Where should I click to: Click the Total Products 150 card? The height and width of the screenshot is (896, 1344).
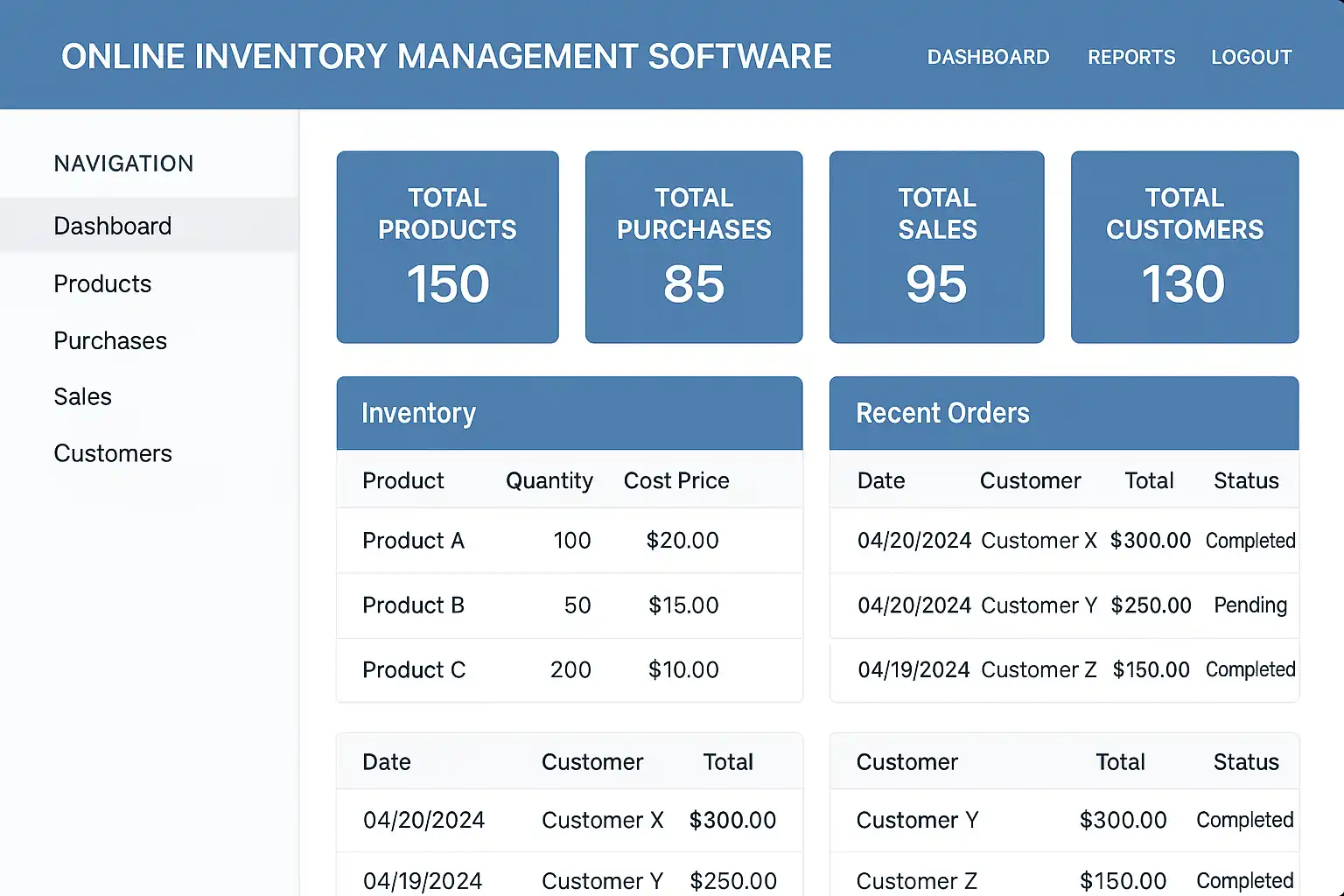447,247
